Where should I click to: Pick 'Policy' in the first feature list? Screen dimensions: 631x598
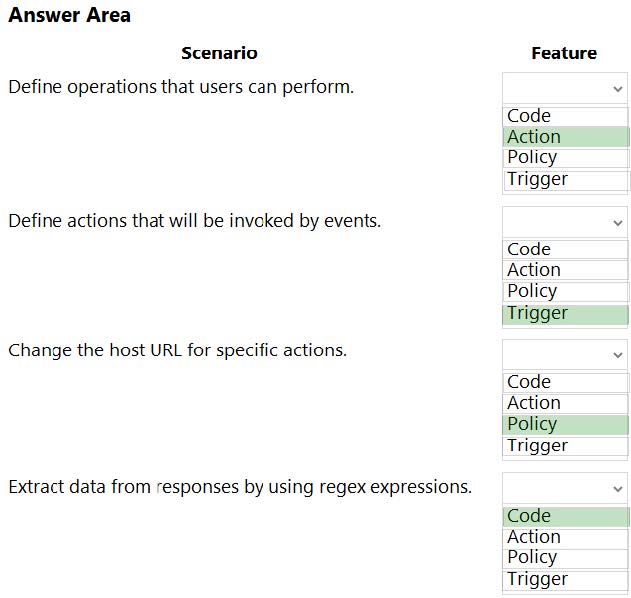[565, 157]
